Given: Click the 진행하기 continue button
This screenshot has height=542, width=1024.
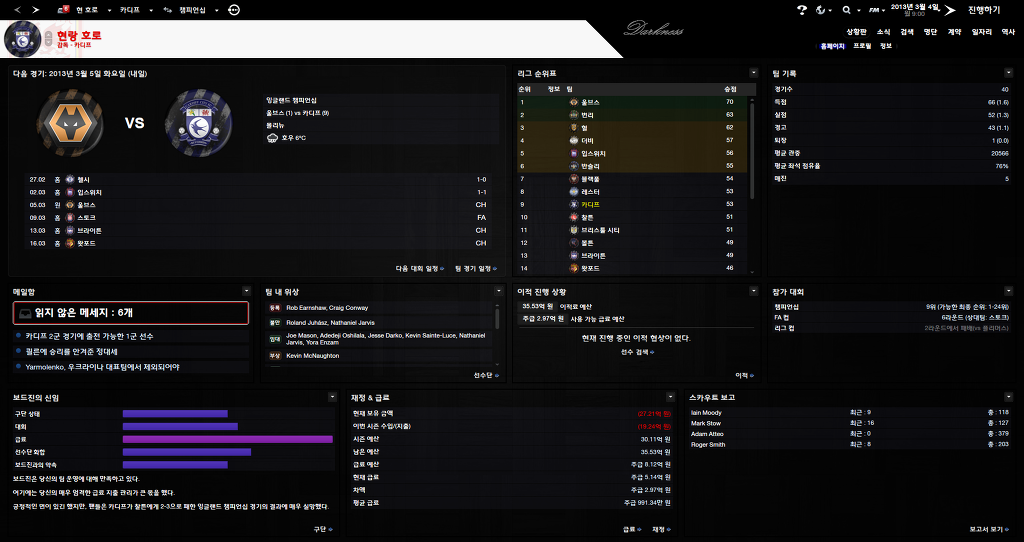Looking at the screenshot, I should tap(984, 10).
